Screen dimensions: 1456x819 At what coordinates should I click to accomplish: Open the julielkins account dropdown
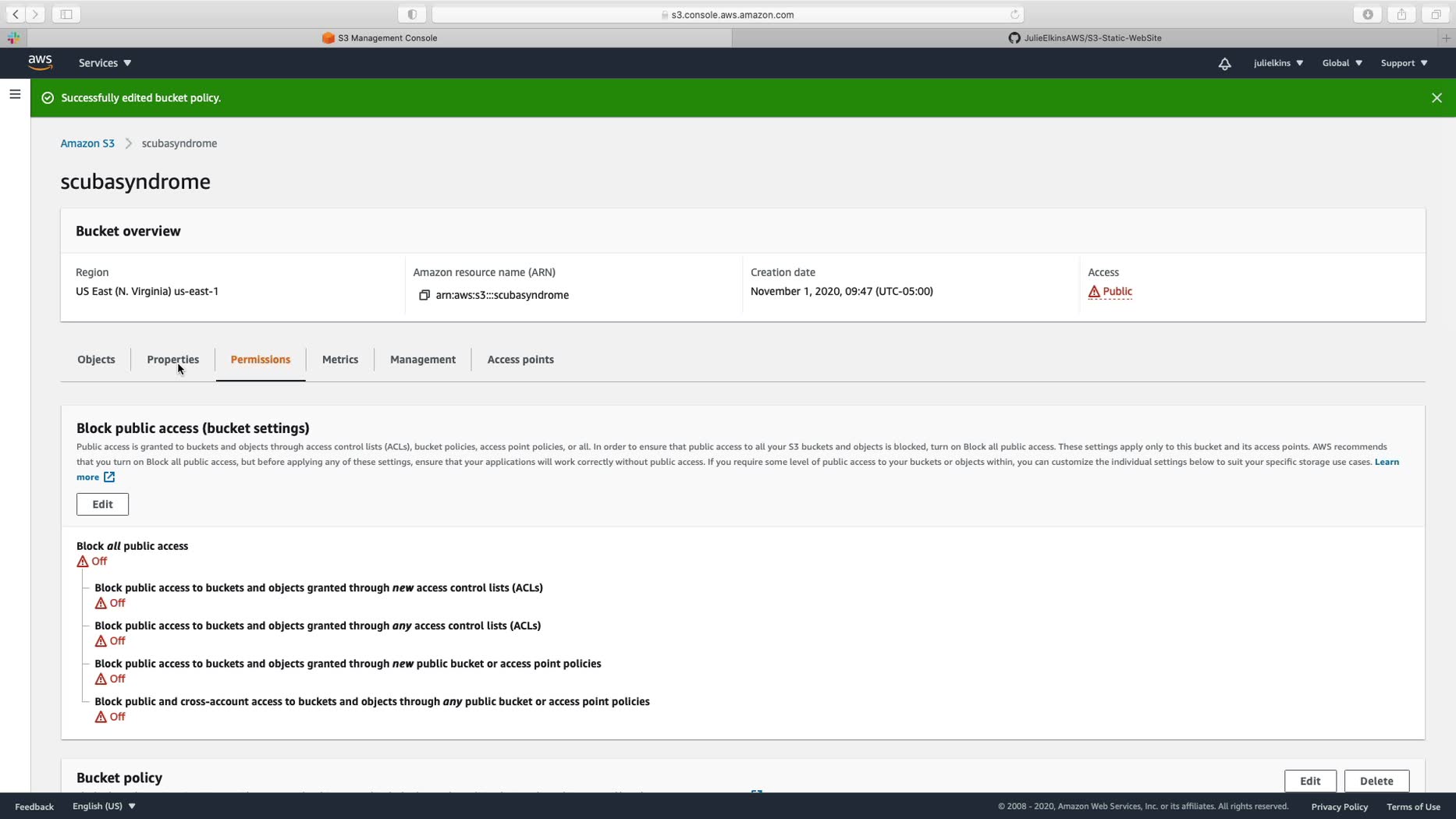1278,63
